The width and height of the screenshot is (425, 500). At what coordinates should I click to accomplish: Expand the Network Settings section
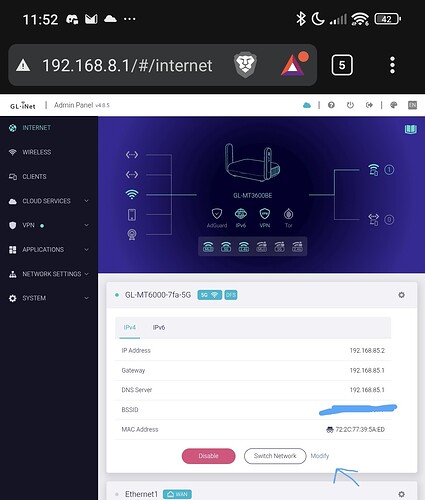coord(49,274)
